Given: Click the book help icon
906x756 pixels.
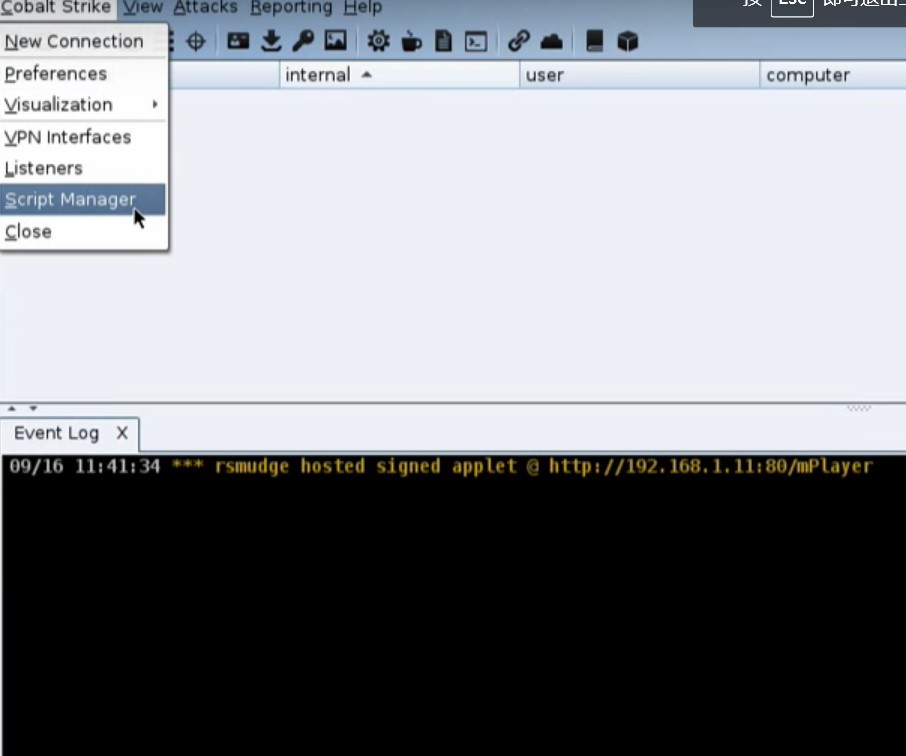Looking at the screenshot, I should pos(595,41).
